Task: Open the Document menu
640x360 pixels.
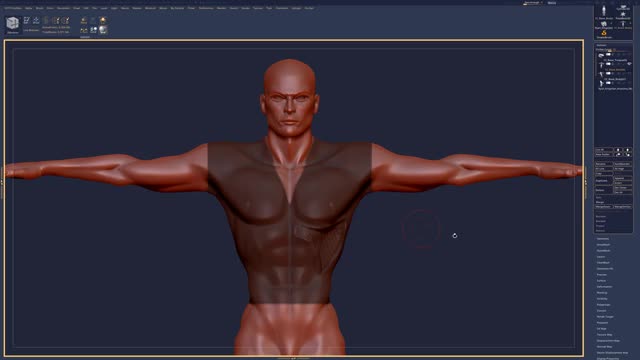Action: click(x=63, y=8)
